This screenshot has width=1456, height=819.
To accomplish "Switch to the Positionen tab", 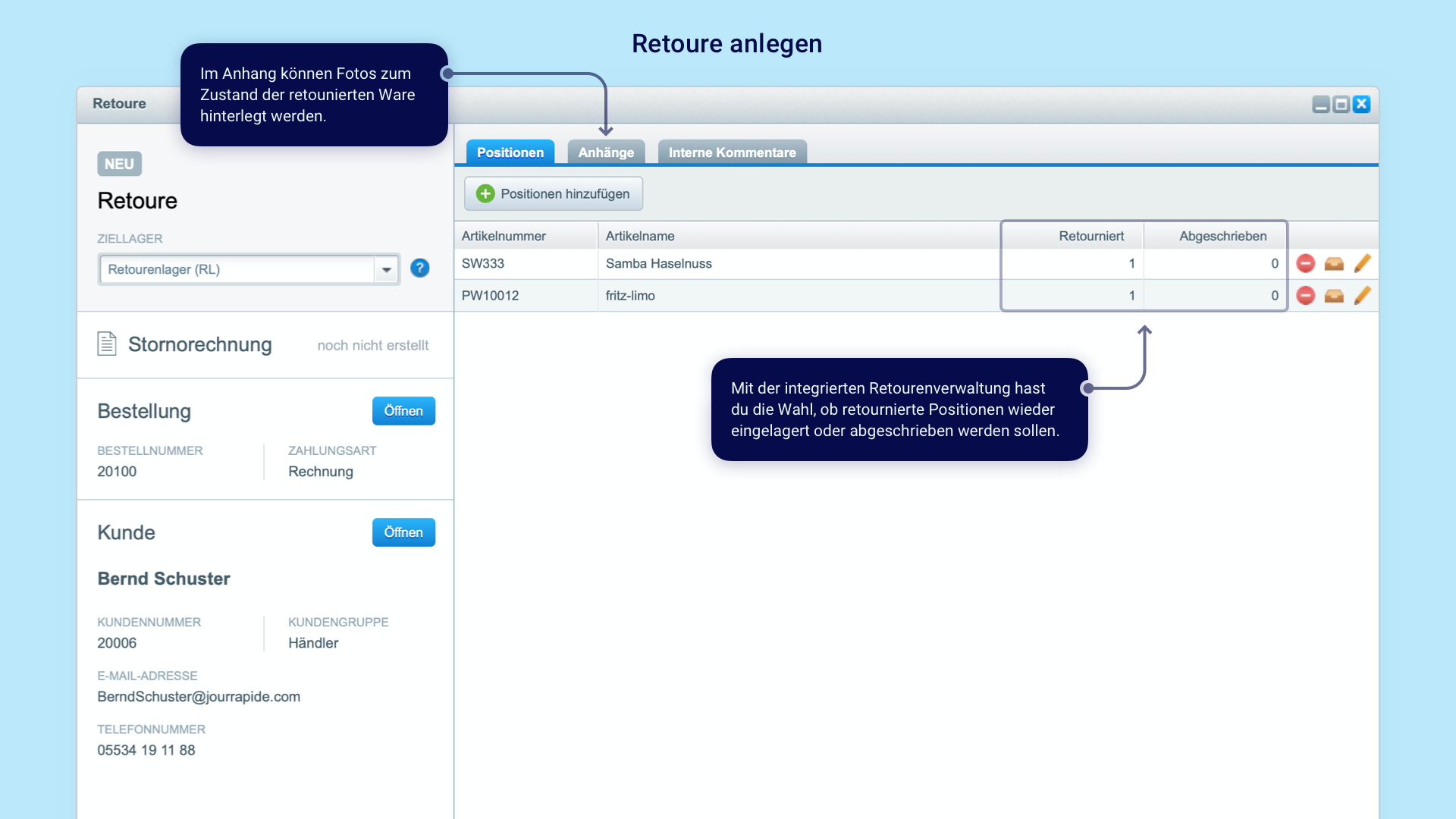I will tap(510, 152).
